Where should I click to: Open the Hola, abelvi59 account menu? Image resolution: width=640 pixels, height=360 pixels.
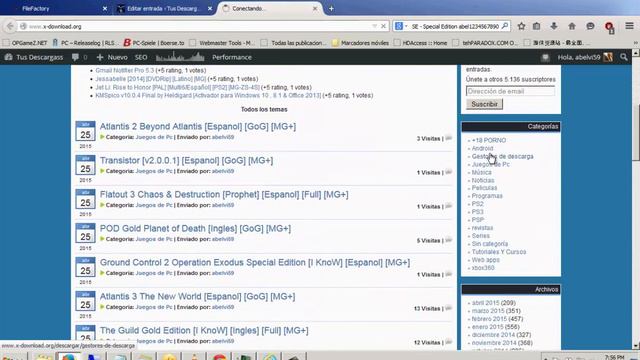(585, 58)
